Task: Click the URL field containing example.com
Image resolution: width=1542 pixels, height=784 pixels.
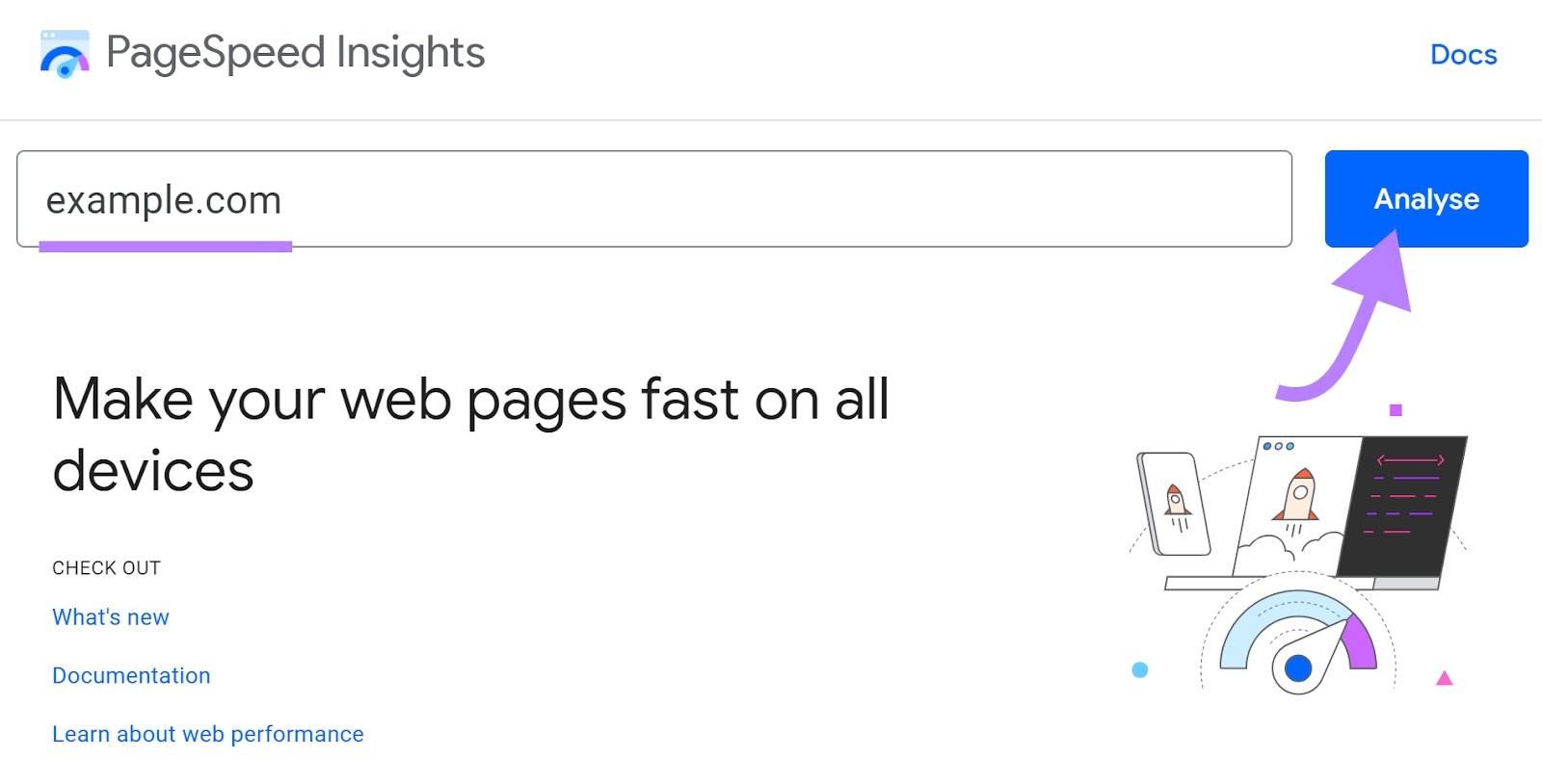Action: (x=653, y=199)
